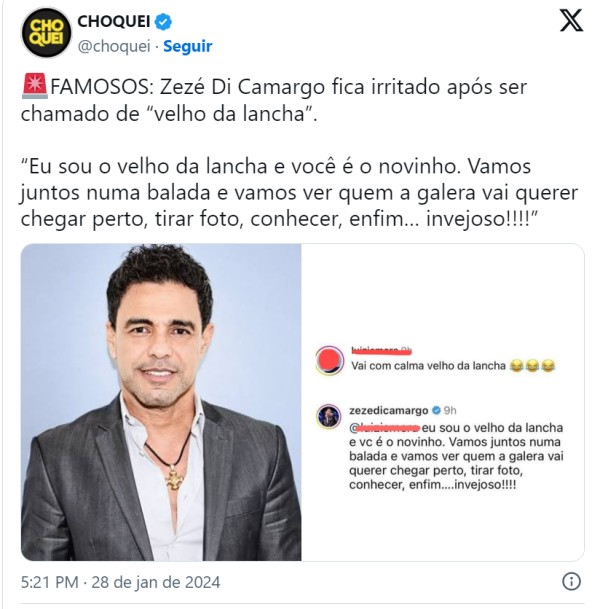Follow the account via Seguir

[x=188, y=46]
